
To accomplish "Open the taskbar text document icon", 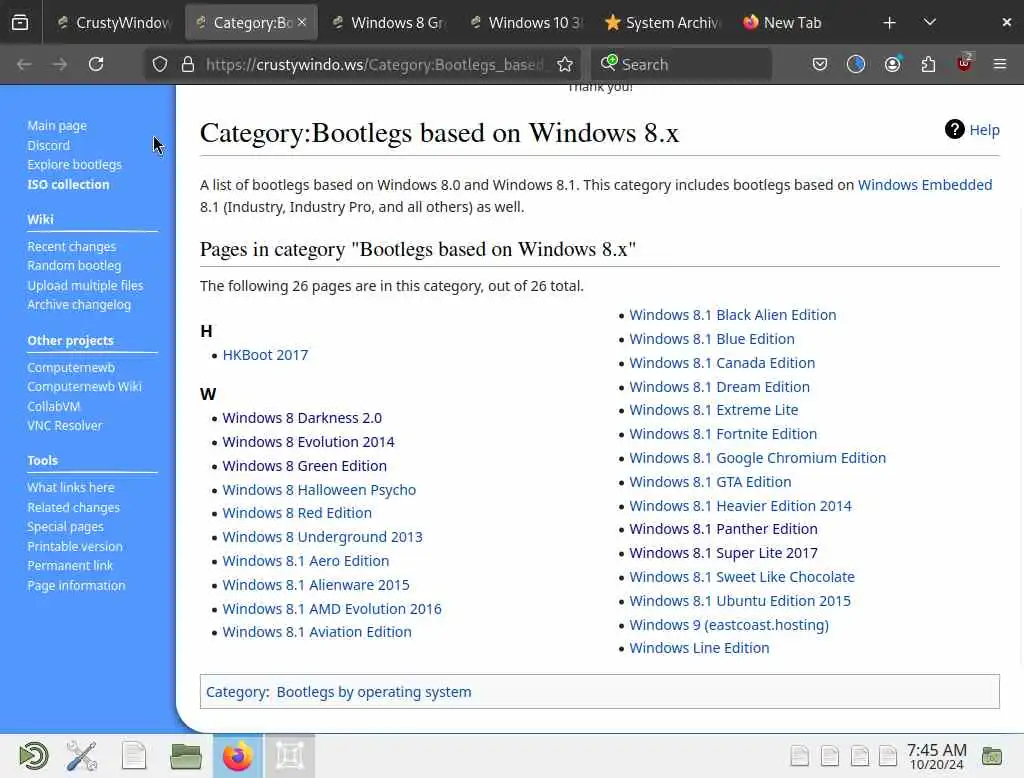I will point(134,756).
